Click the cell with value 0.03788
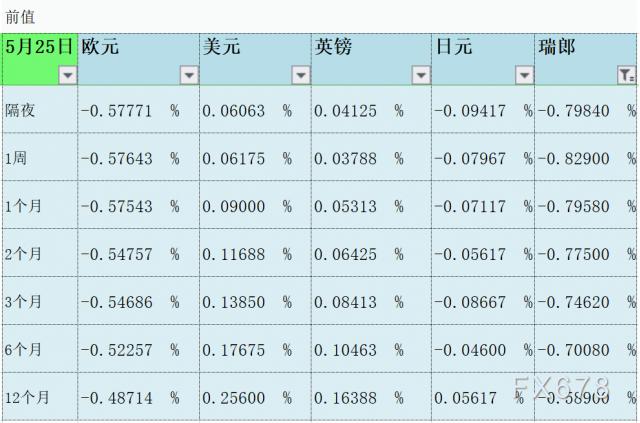 coord(371,157)
